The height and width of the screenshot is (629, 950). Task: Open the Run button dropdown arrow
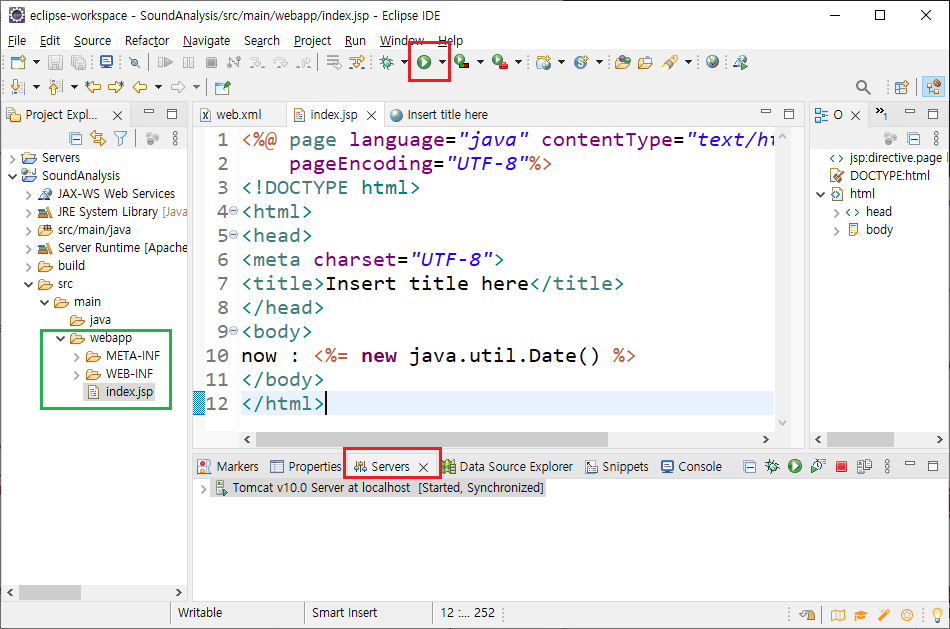pyautogui.click(x=441, y=62)
